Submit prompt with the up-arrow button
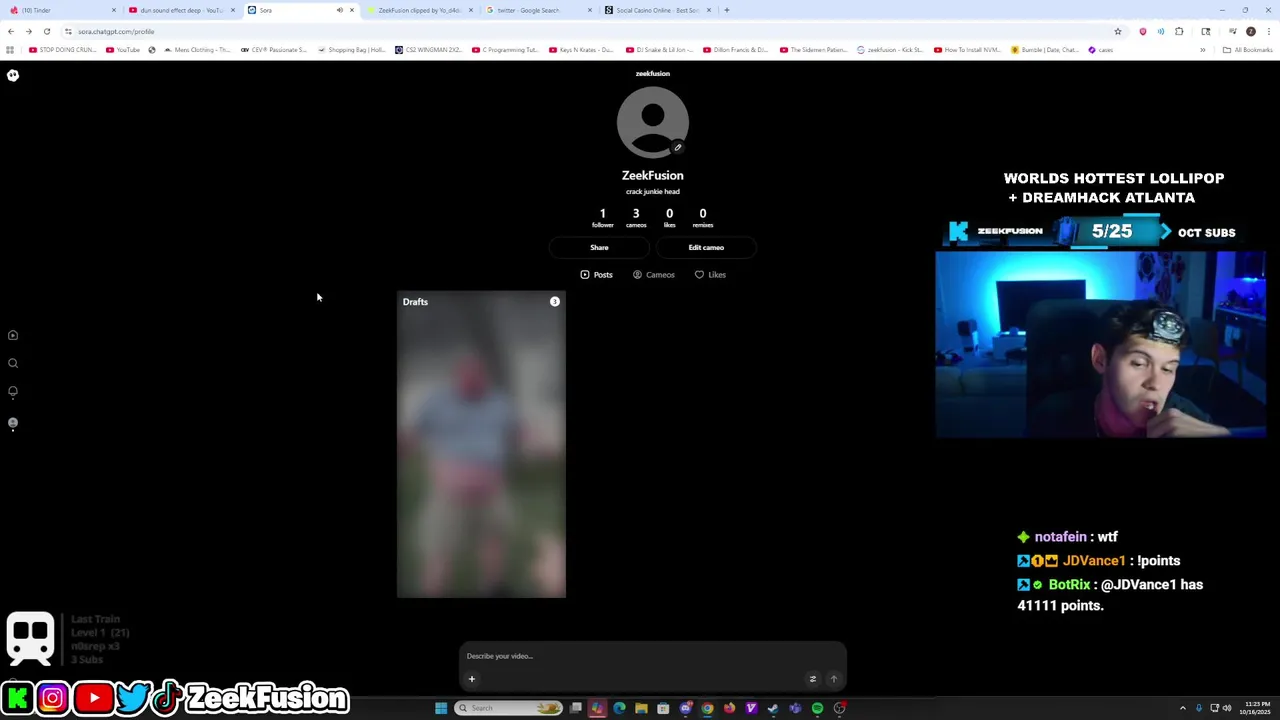 click(x=834, y=679)
